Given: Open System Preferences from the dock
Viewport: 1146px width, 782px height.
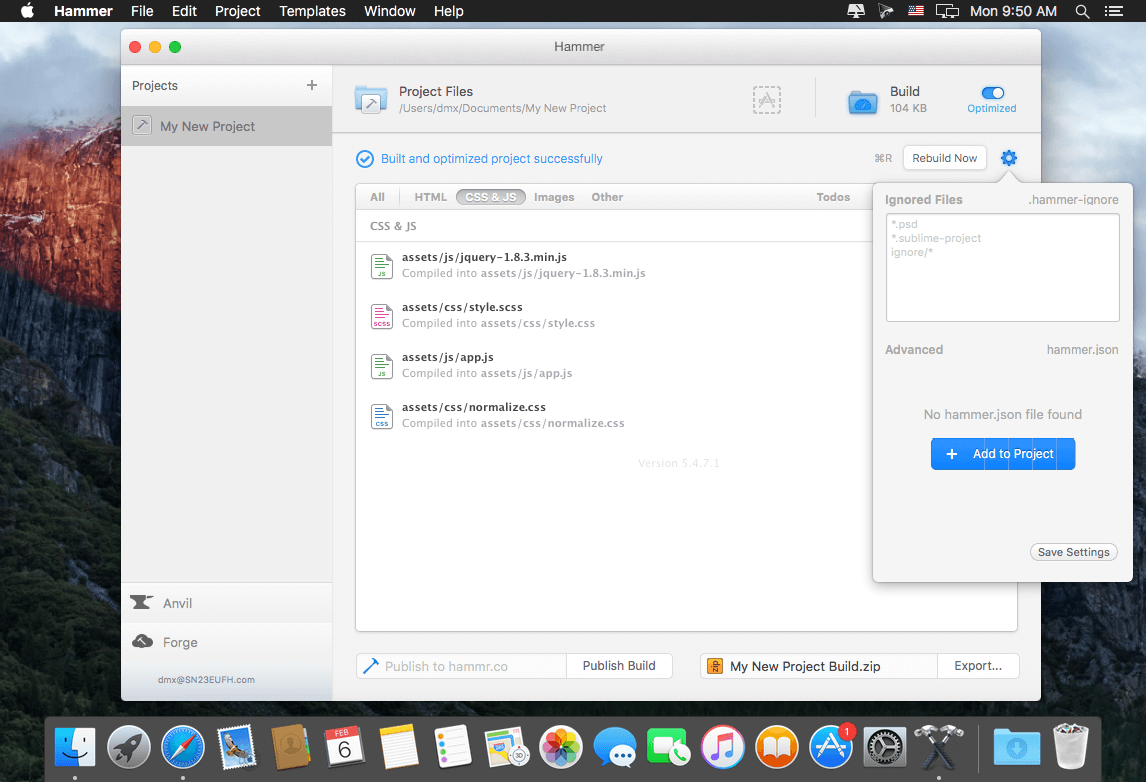Looking at the screenshot, I should (x=884, y=747).
